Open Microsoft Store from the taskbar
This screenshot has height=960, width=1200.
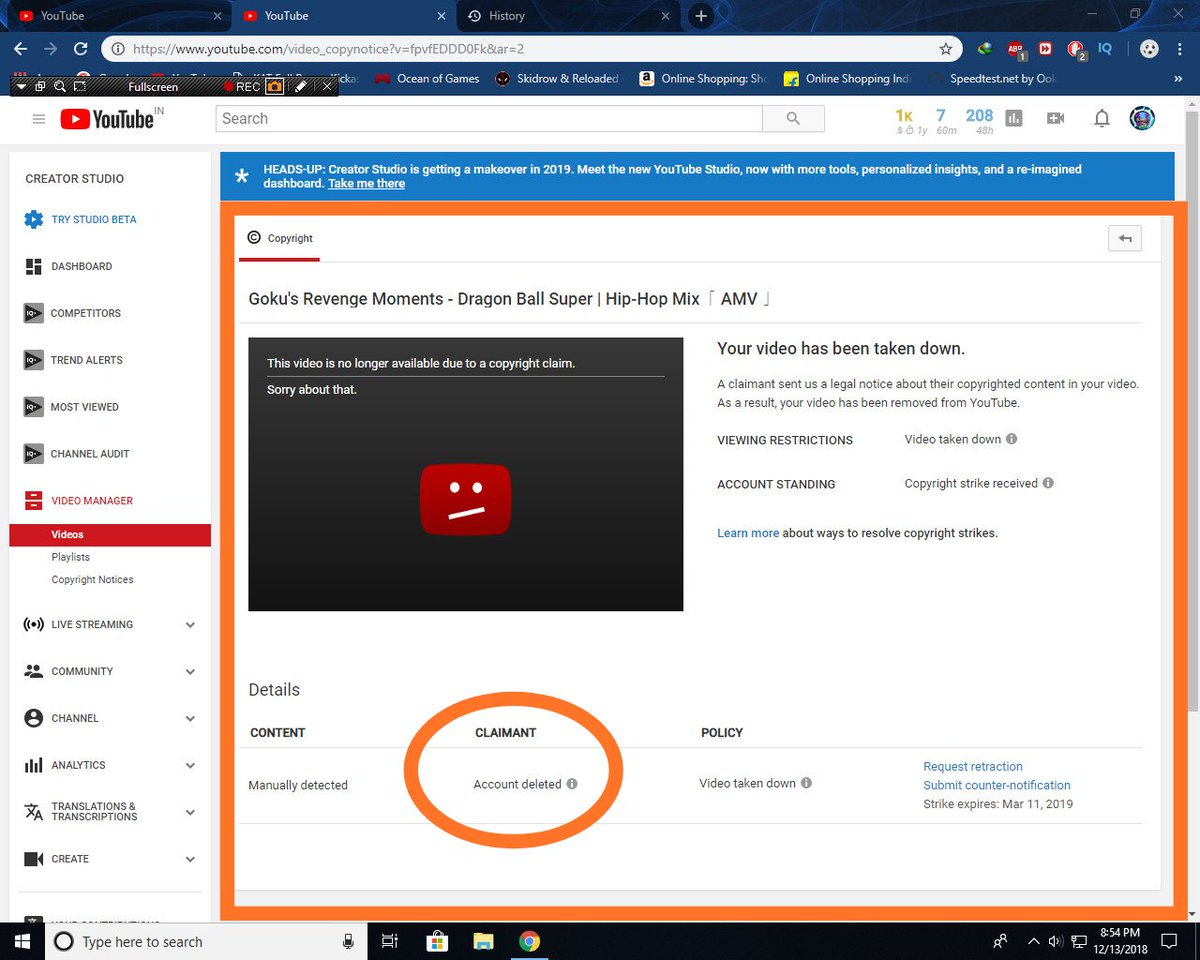pos(437,941)
